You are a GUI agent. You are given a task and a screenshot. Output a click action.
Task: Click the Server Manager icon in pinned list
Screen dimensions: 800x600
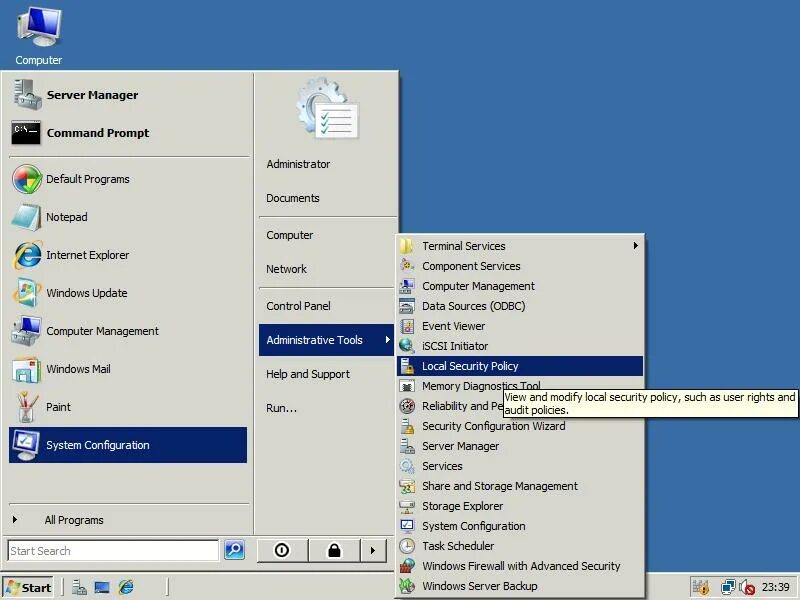27,95
